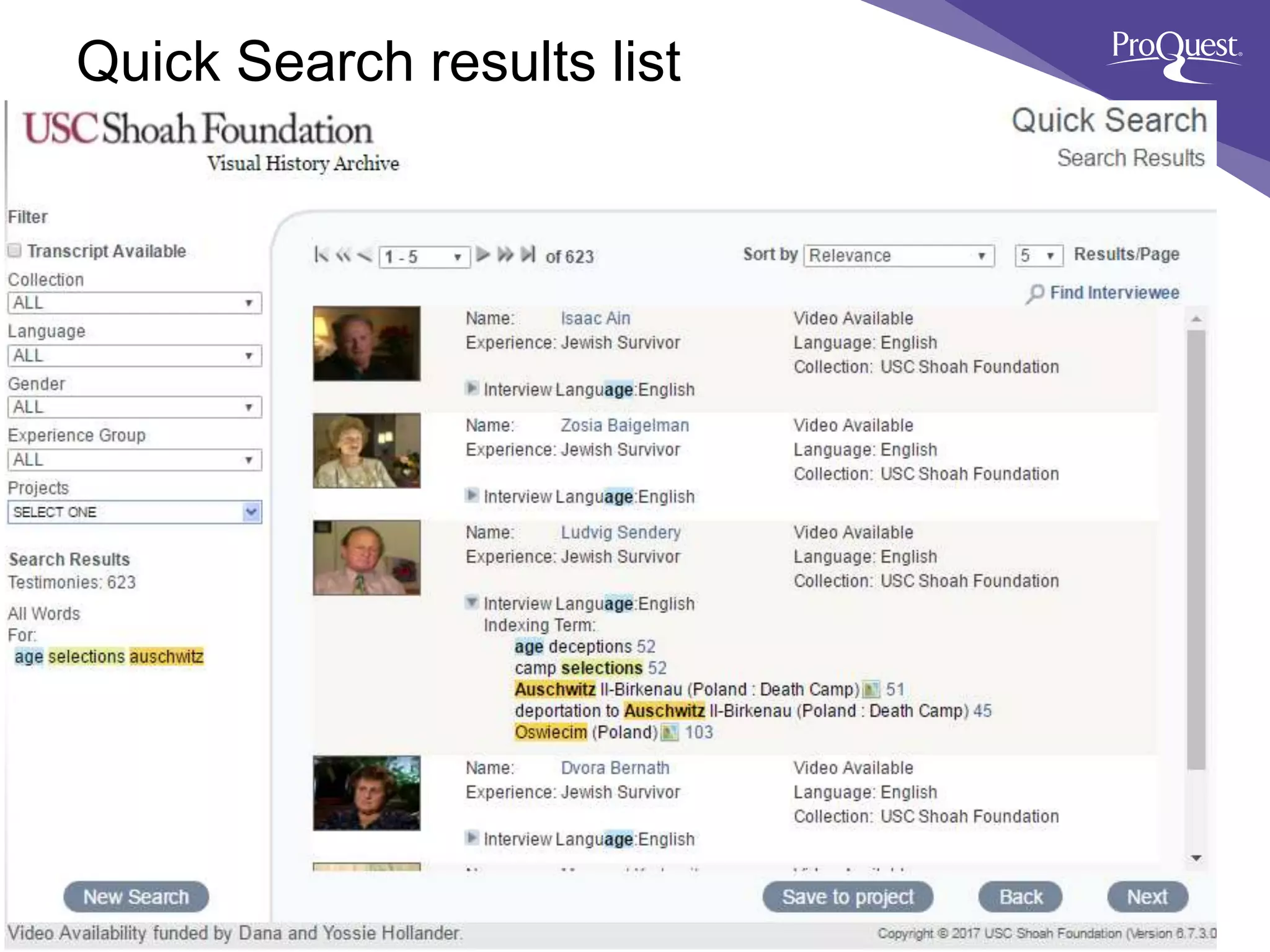1270x952 pixels.
Task: Open segment 51 of Auschwitz II-Birkenau
Action: point(895,689)
